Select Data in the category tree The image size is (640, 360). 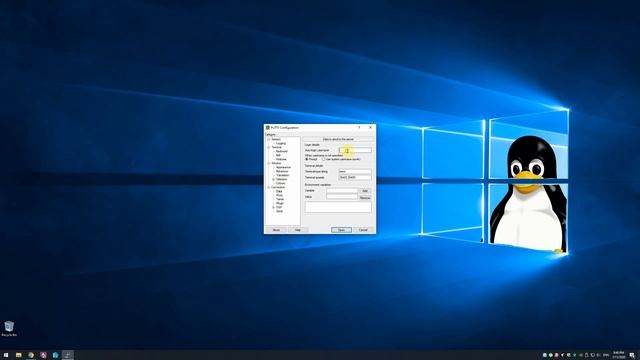click(x=279, y=191)
